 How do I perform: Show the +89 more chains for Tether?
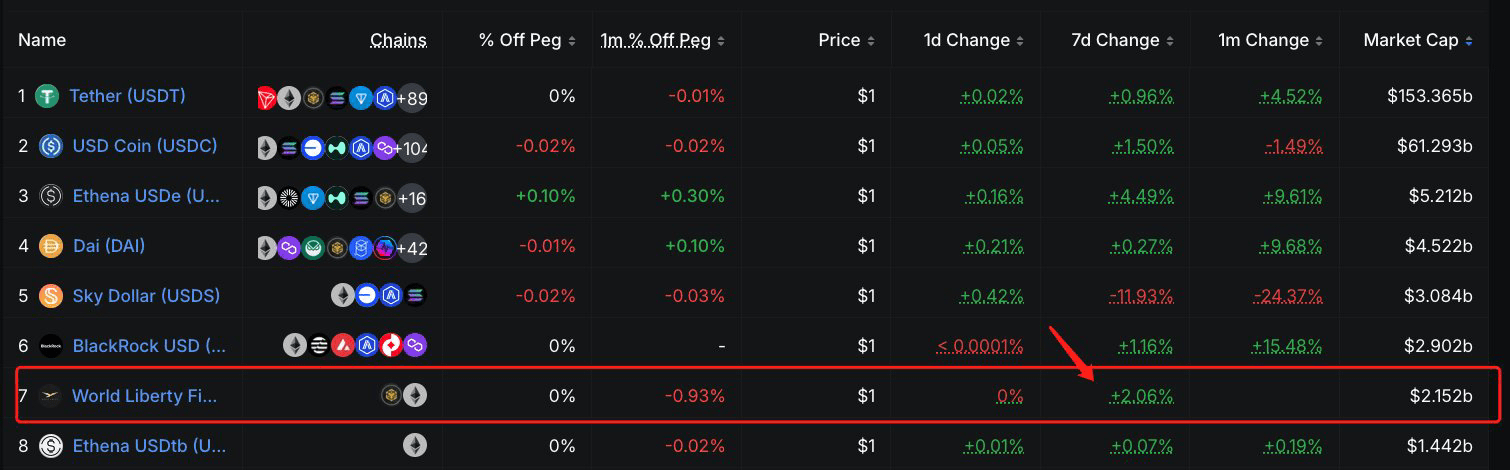[x=412, y=98]
